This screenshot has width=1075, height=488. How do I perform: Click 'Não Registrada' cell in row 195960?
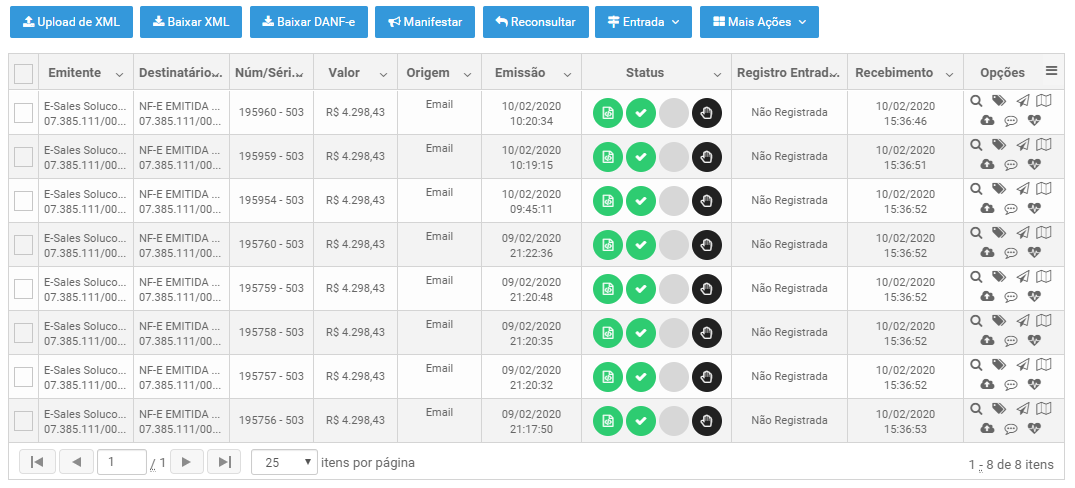pos(789,112)
